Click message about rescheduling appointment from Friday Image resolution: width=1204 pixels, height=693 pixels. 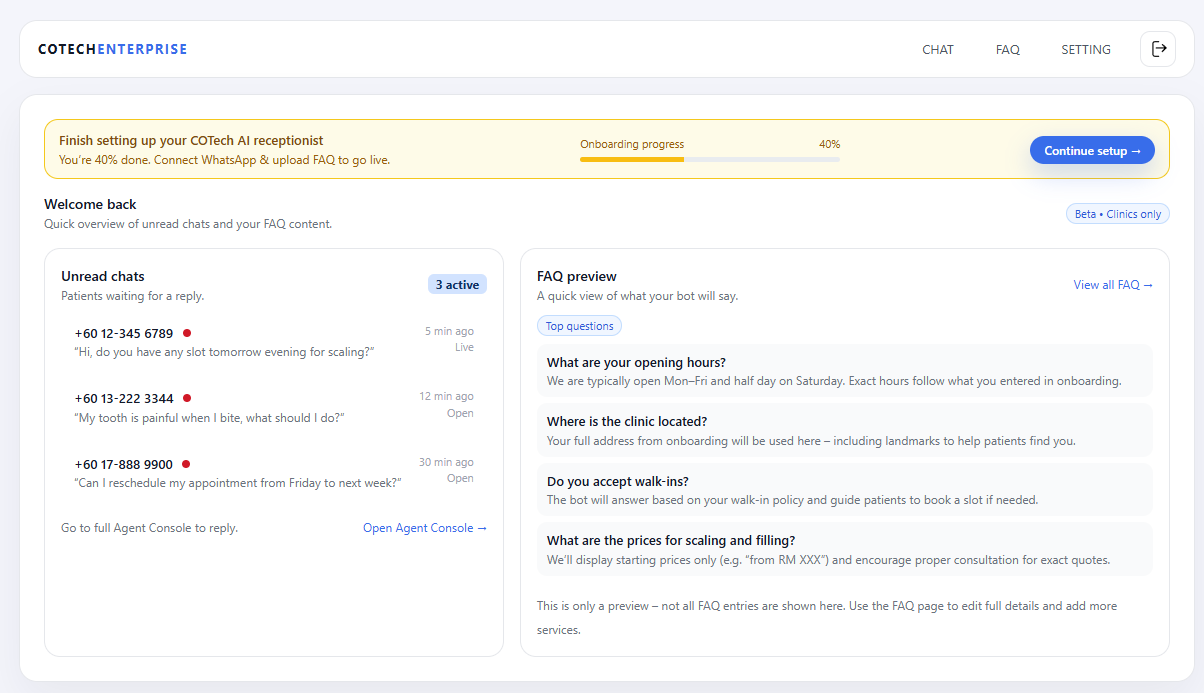coord(238,483)
